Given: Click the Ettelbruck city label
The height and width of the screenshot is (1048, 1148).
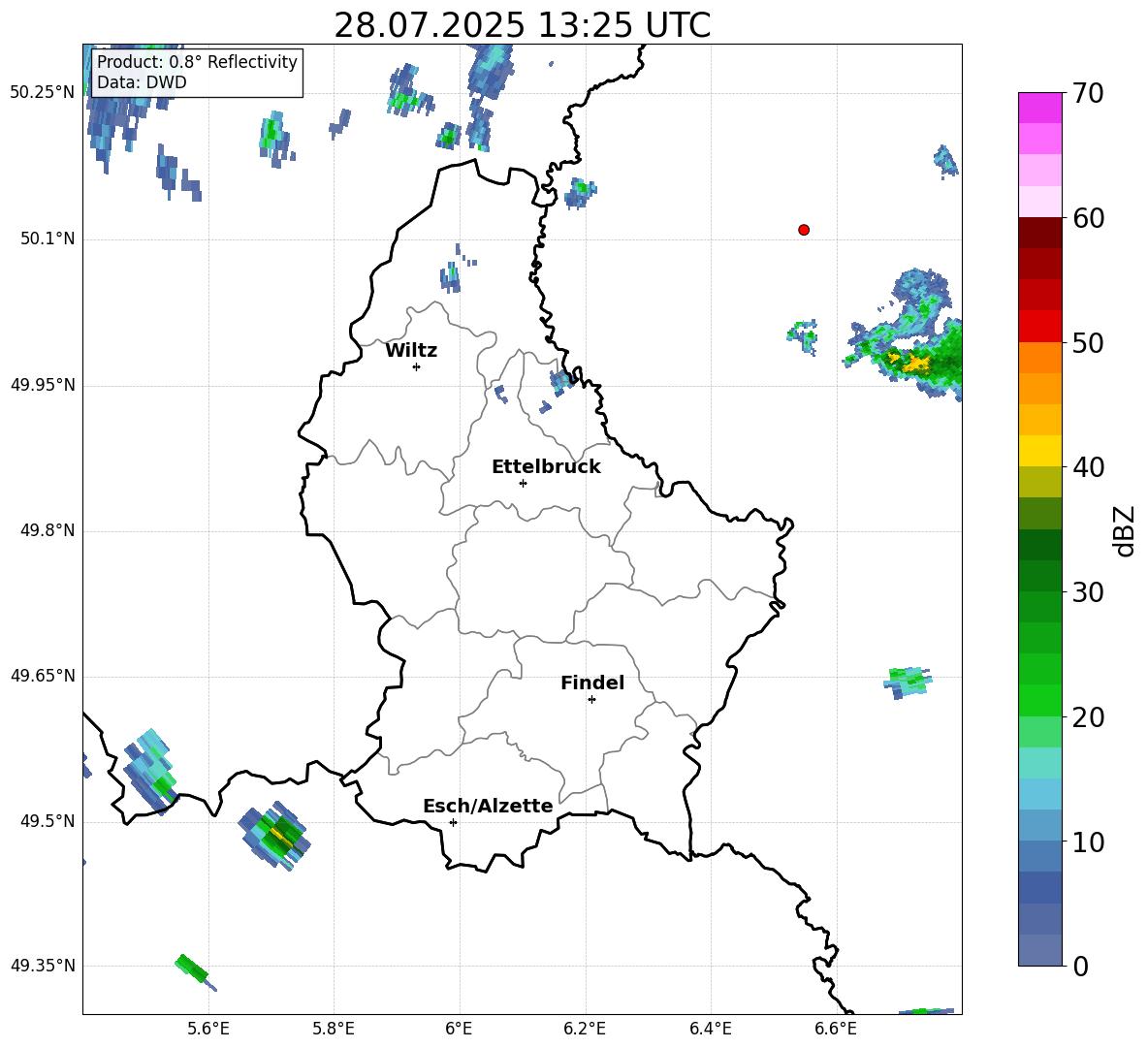Looking at the screenshot, I should coord(546,467).
